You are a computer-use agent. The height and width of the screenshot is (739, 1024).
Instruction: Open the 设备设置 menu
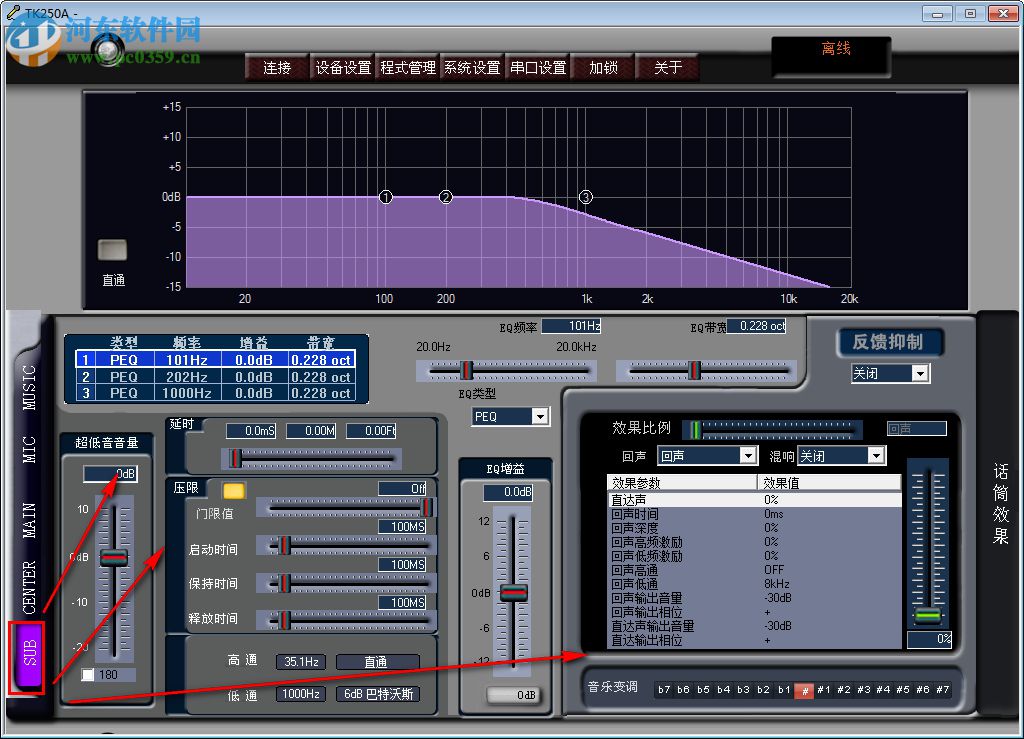[x=343, y=68]
